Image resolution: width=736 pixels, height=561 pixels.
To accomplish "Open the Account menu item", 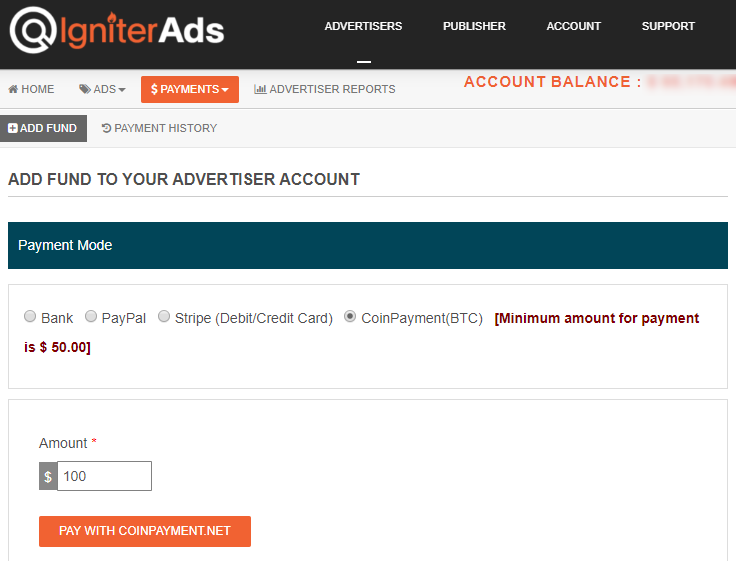I will click(x=574, y=26).
